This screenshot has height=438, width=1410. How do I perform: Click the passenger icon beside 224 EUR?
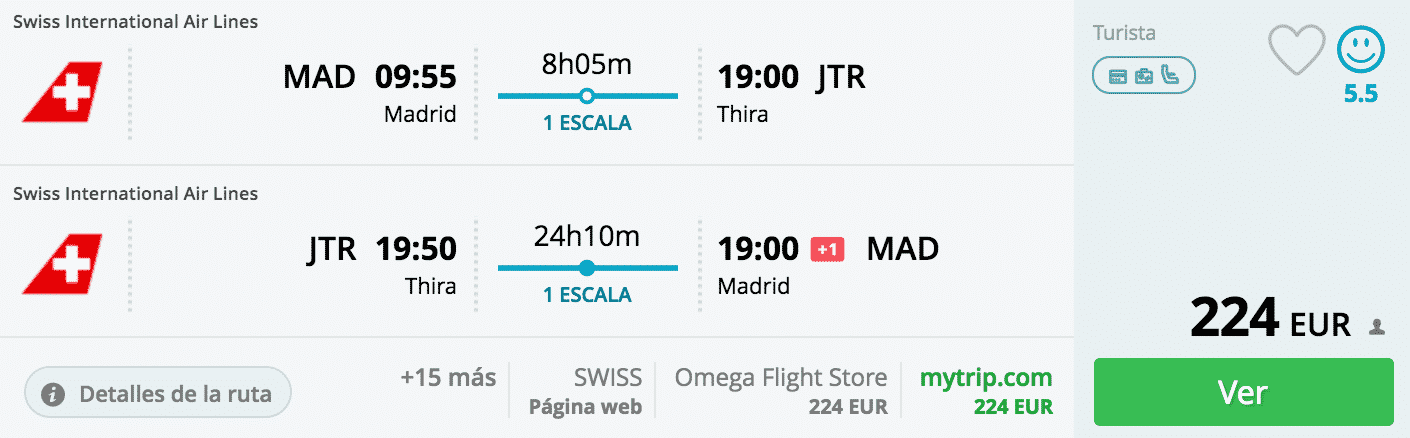pos(1377,327)
